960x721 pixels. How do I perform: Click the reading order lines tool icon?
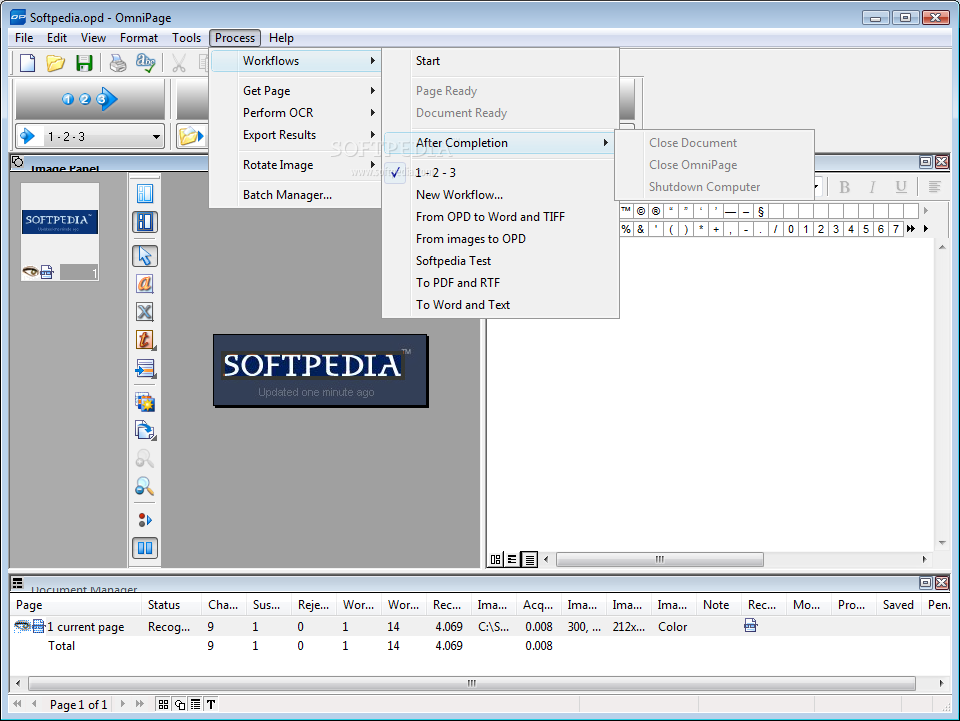[145, 368]
